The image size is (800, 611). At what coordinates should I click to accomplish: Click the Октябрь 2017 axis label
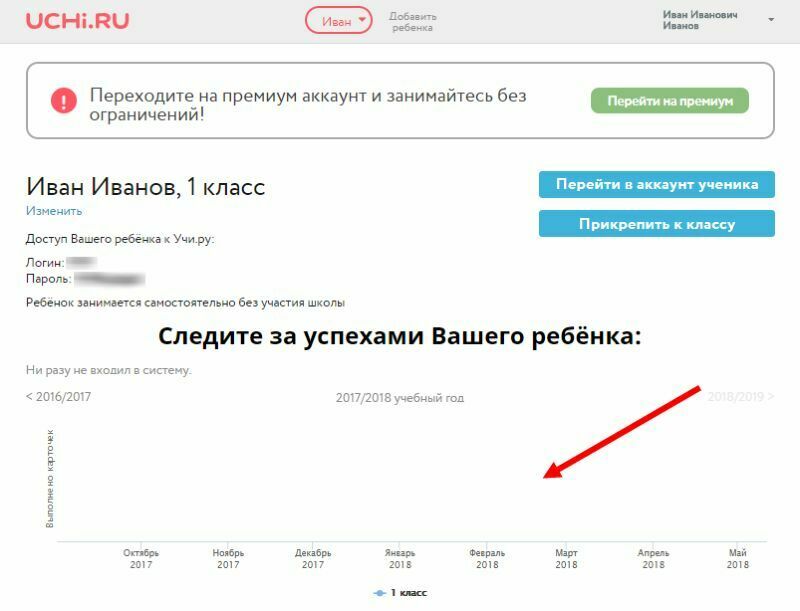(x=141, y=558)
